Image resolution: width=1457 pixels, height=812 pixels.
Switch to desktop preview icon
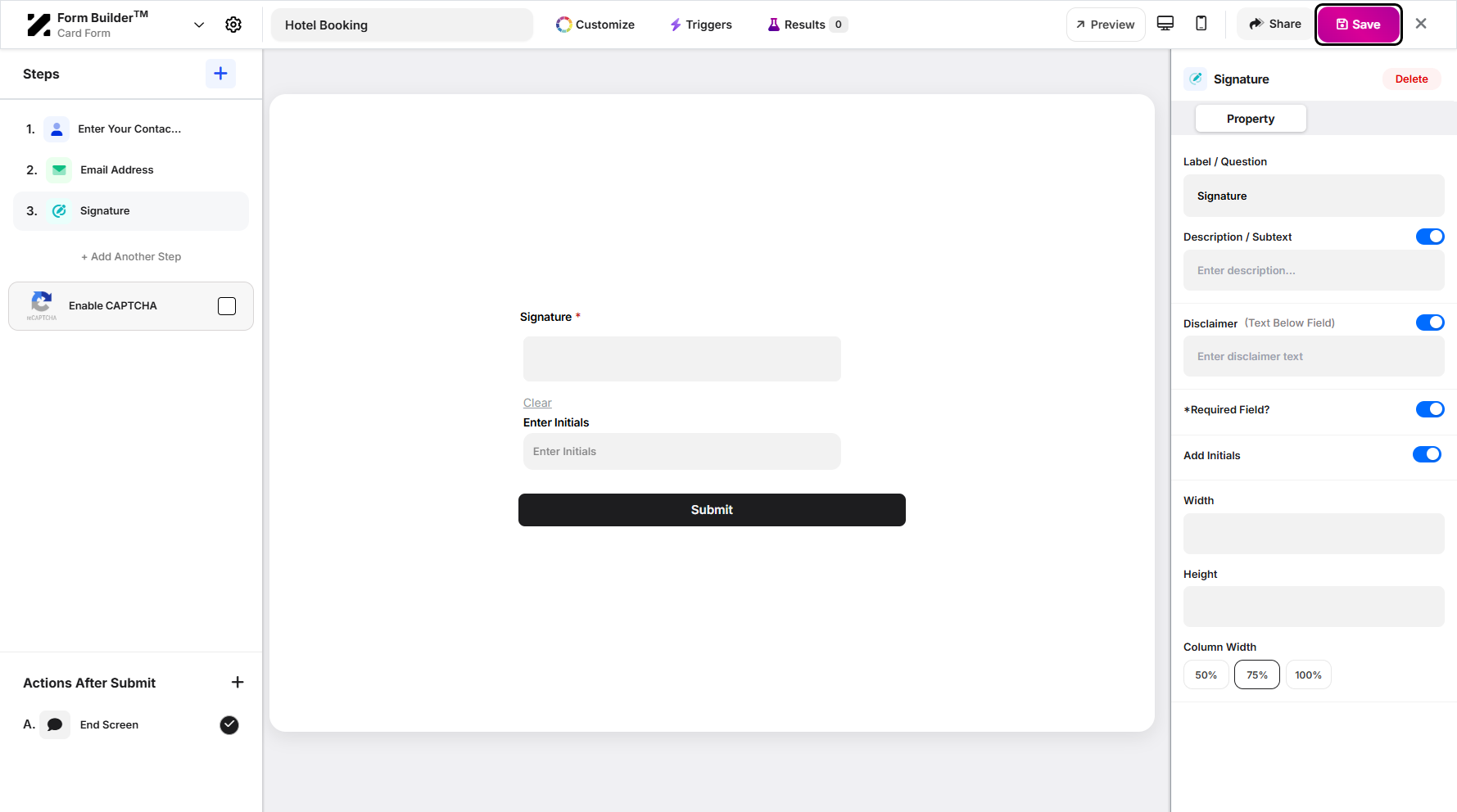pyautogui.click(x=1165, y=24)
